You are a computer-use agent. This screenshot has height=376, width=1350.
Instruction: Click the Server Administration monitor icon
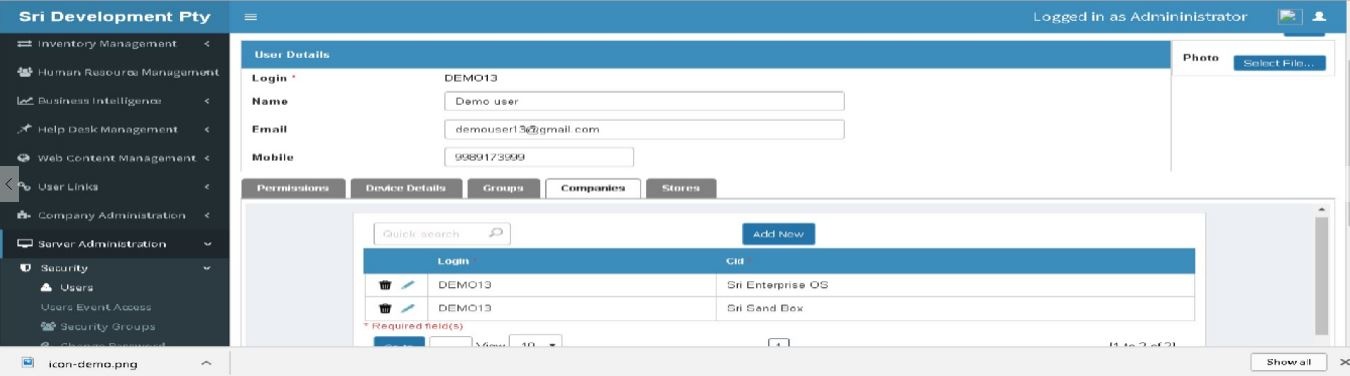click(24, 244)
